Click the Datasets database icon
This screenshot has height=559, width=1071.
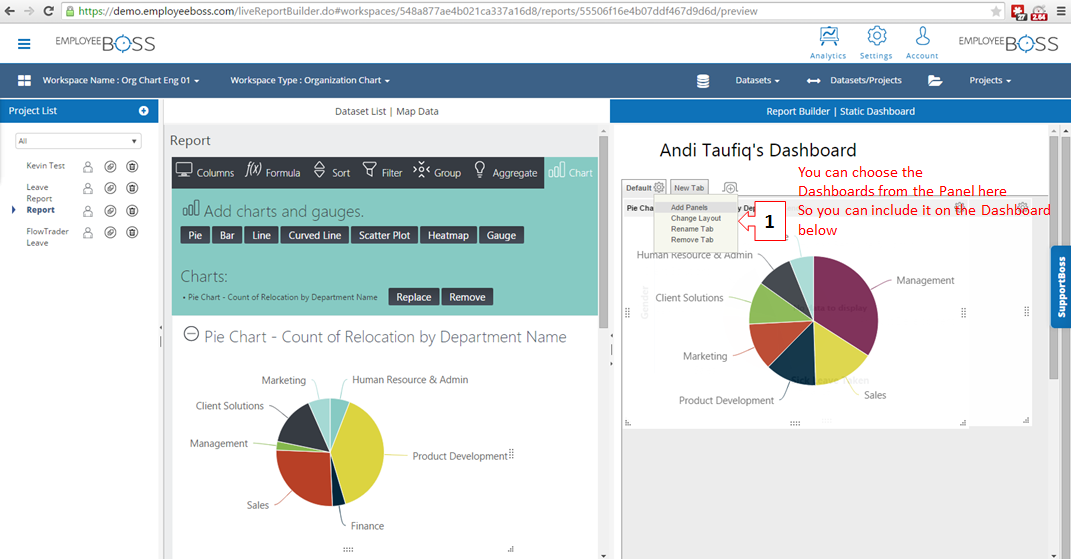click(x=702, y=81)
